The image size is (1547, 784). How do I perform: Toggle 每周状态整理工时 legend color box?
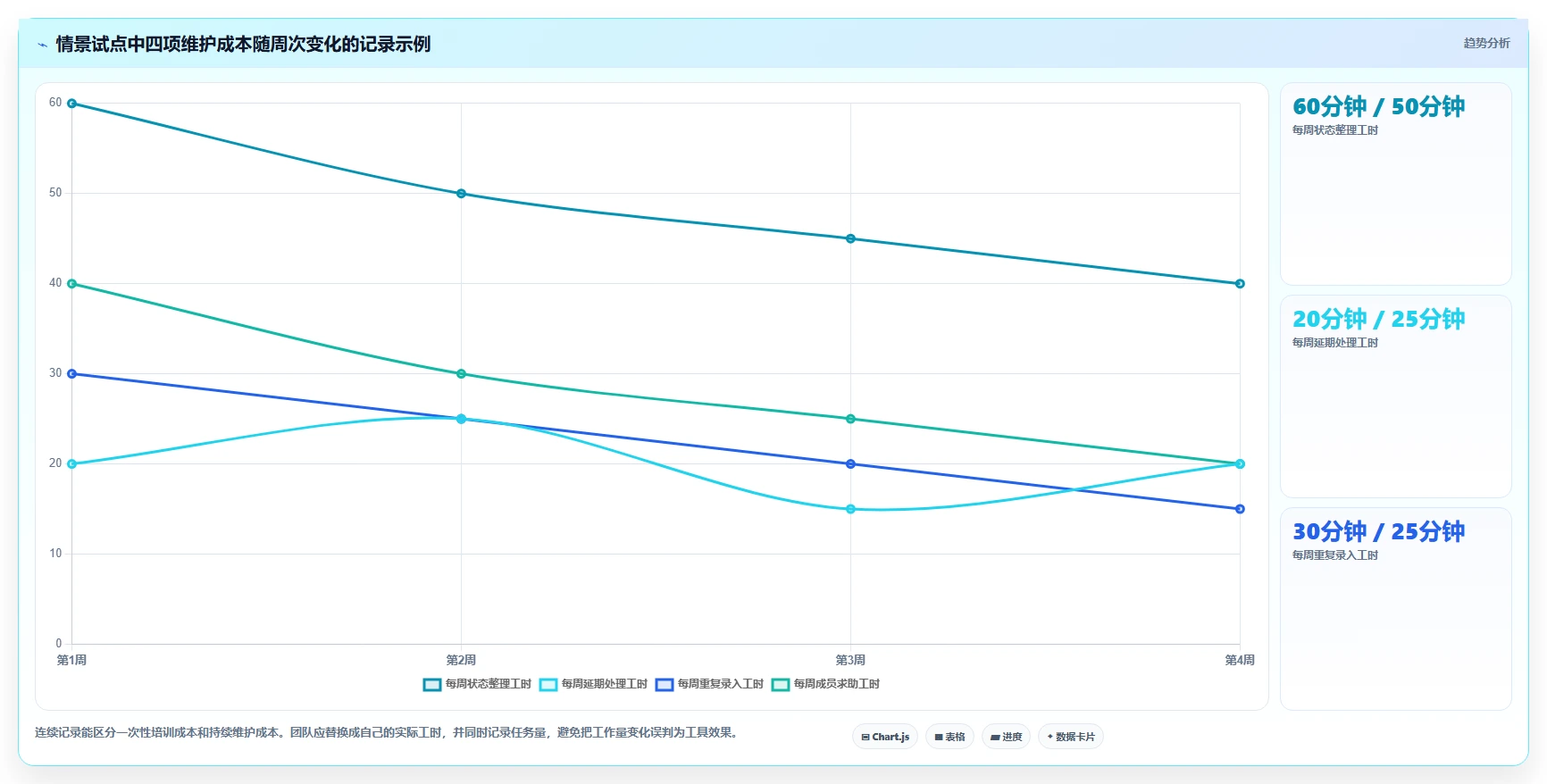pos(432,685)
